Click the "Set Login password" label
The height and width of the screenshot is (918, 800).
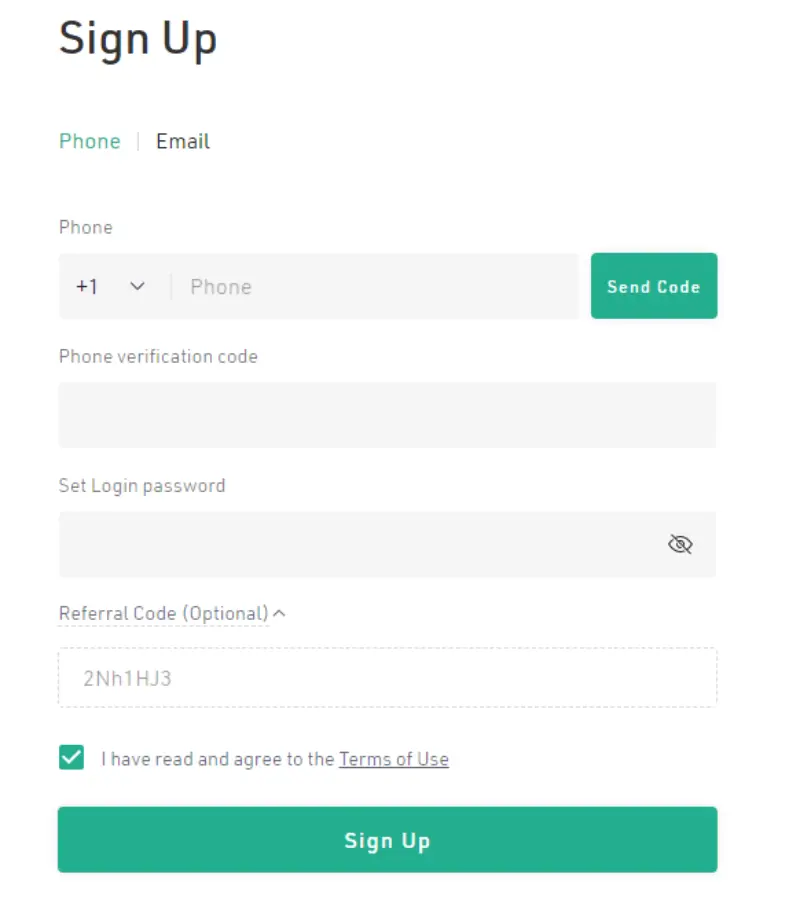click(142, 486)
